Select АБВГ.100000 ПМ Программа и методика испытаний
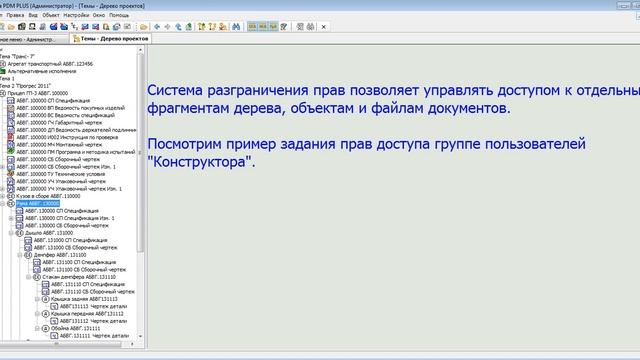Viewport: 640px width, 360px height. coord(76,152)
